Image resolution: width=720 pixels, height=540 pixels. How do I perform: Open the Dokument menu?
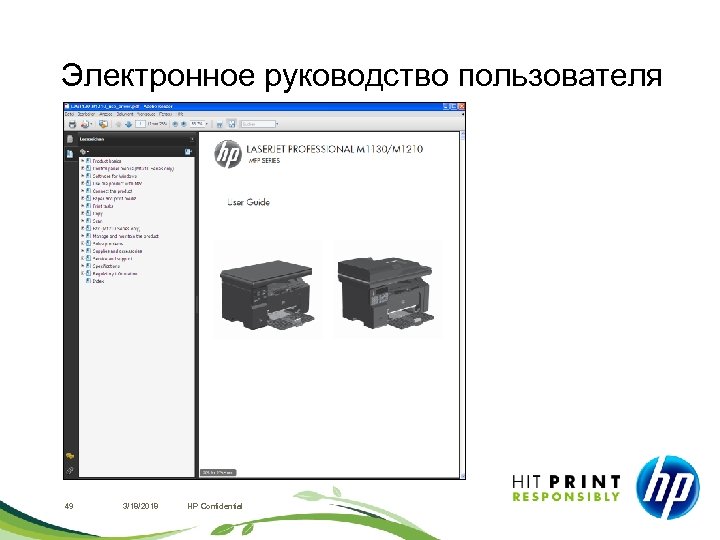[124, 114]
